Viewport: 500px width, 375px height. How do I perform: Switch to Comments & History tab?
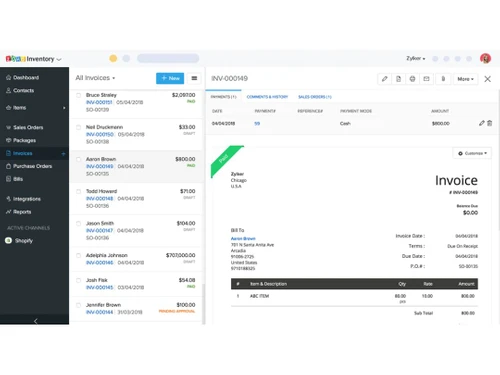click(267, 97)
